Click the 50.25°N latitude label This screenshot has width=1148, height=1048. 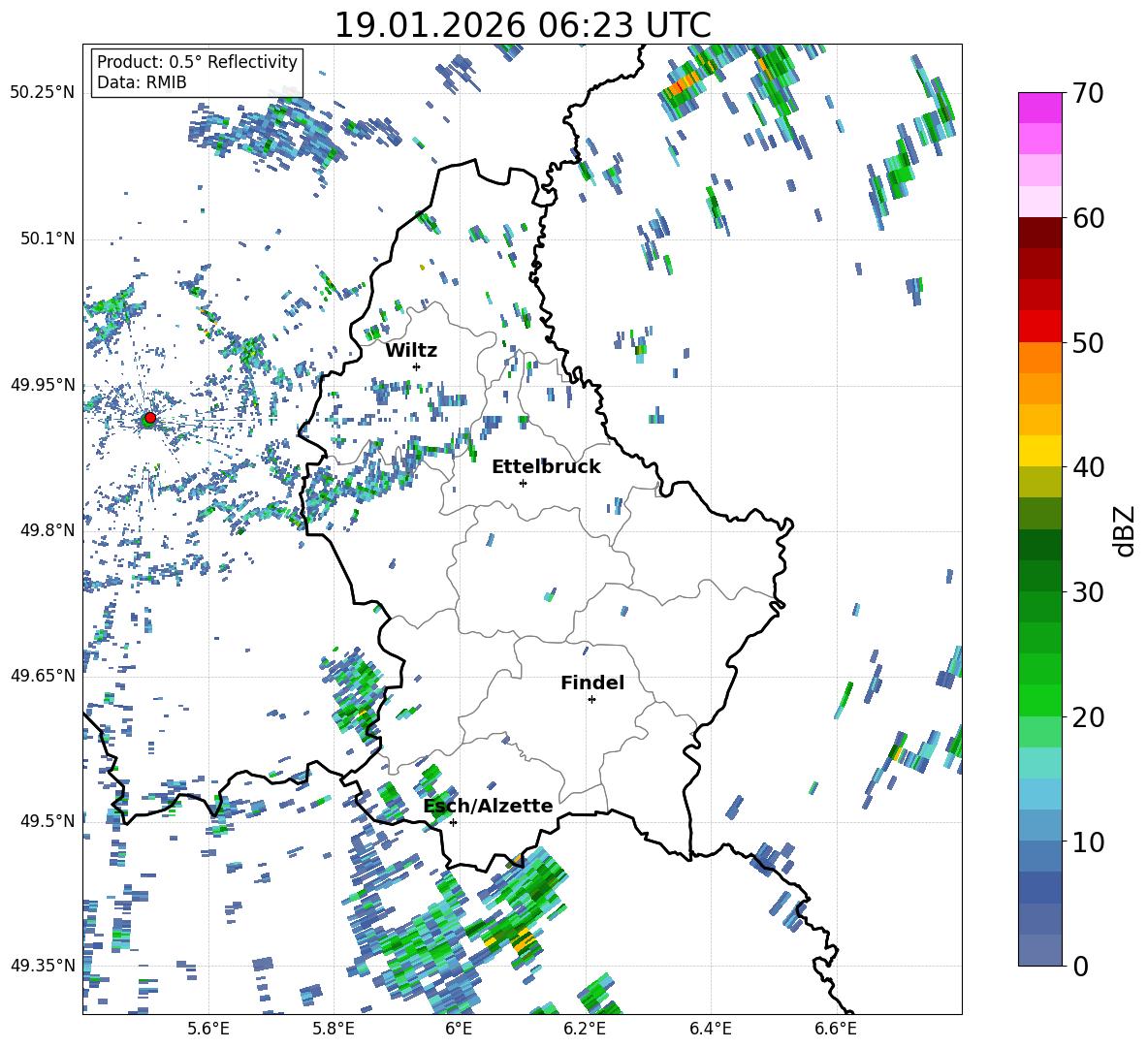(x=43, y=93)
